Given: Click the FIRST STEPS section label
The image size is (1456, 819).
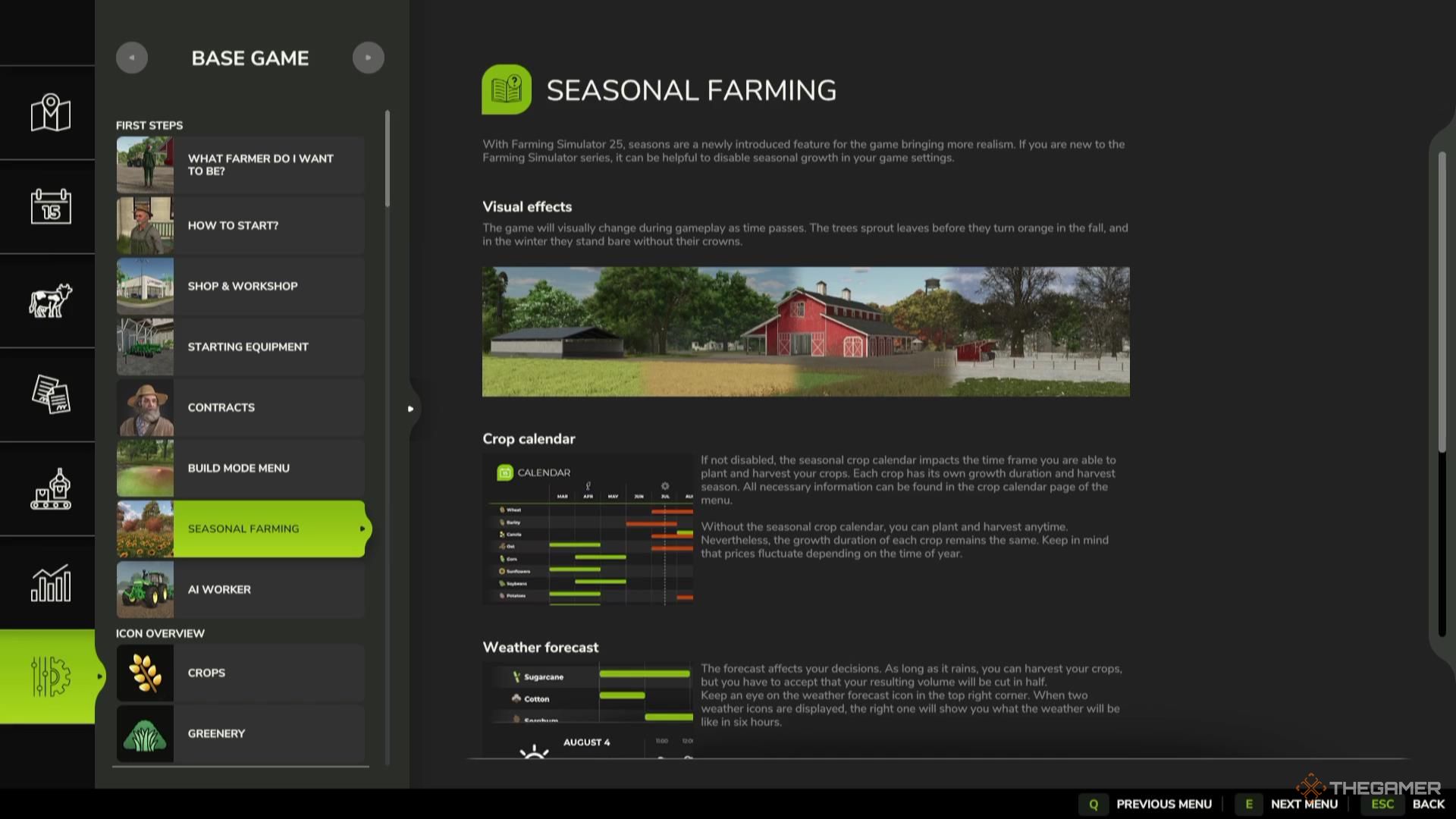Looking at the screenshot, I should [149, 125].
